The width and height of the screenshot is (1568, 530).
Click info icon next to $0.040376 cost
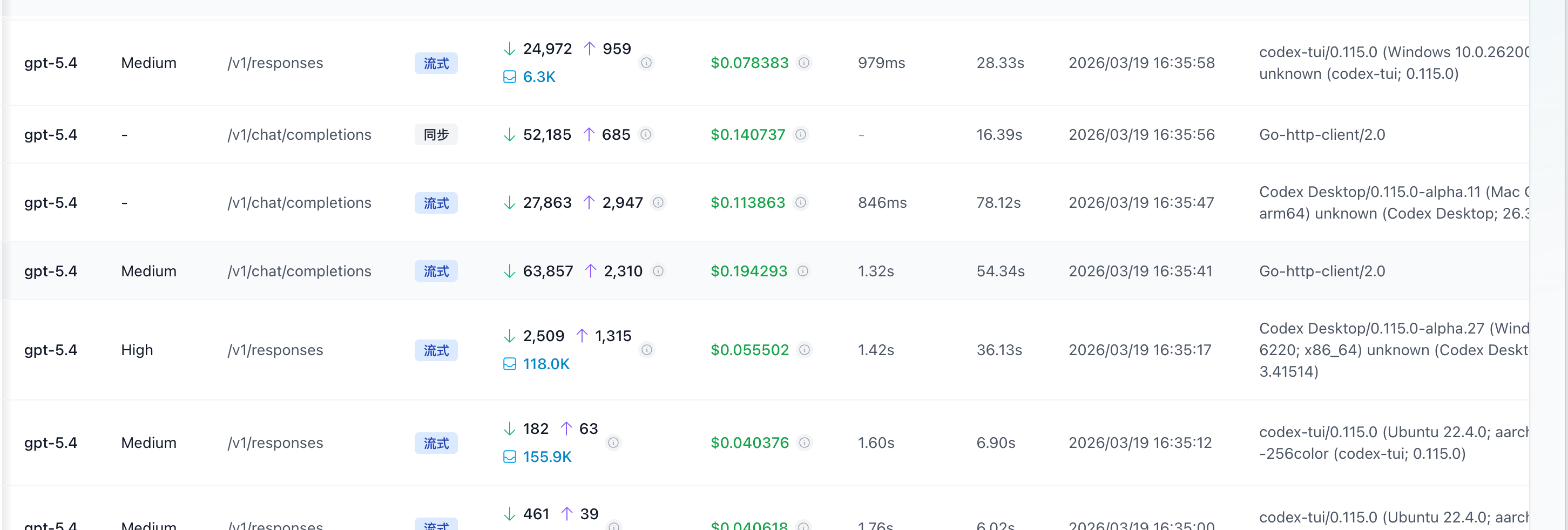click(x=804, y=443)
